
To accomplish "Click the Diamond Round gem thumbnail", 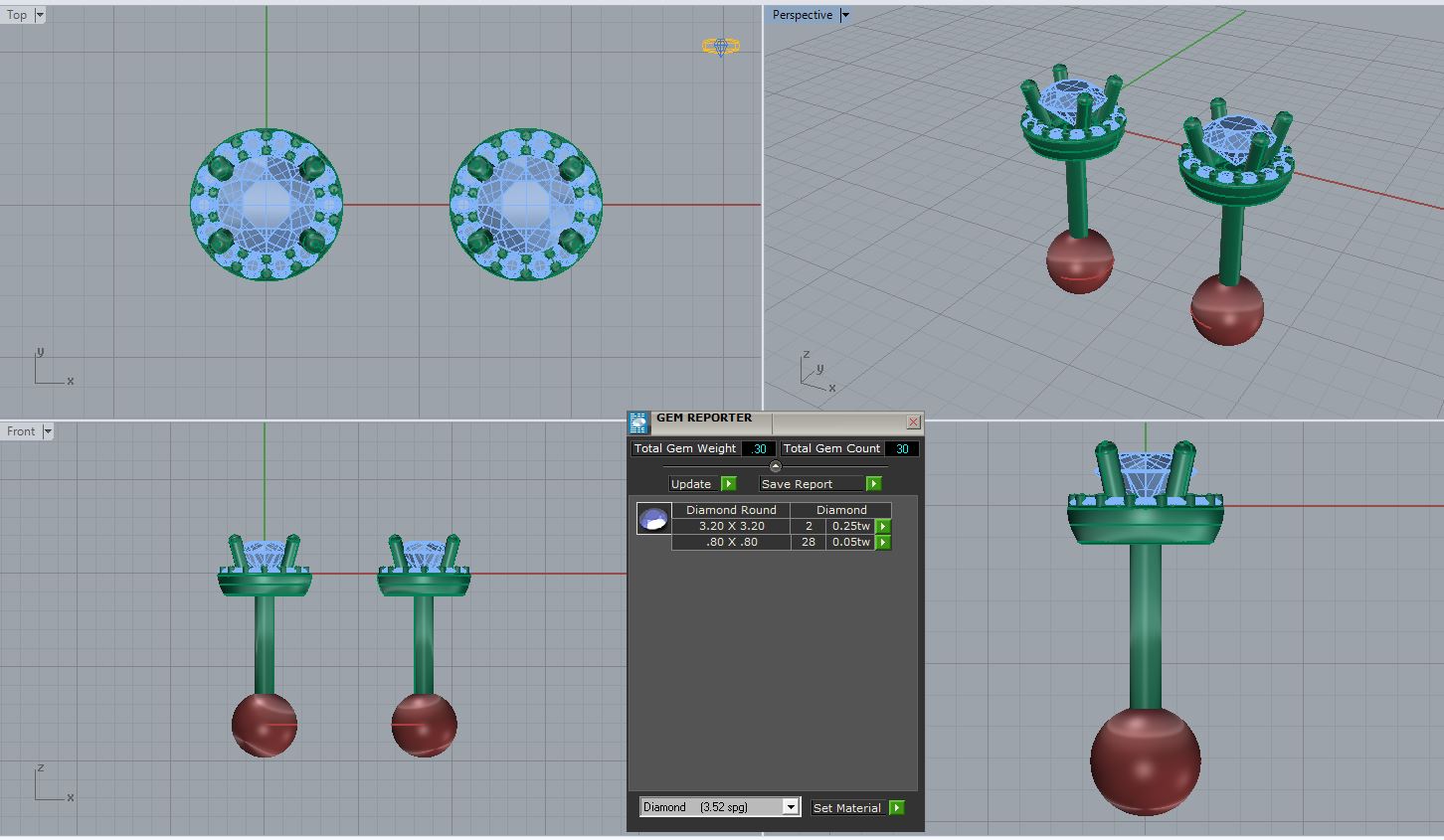I will tap(652, 519).
